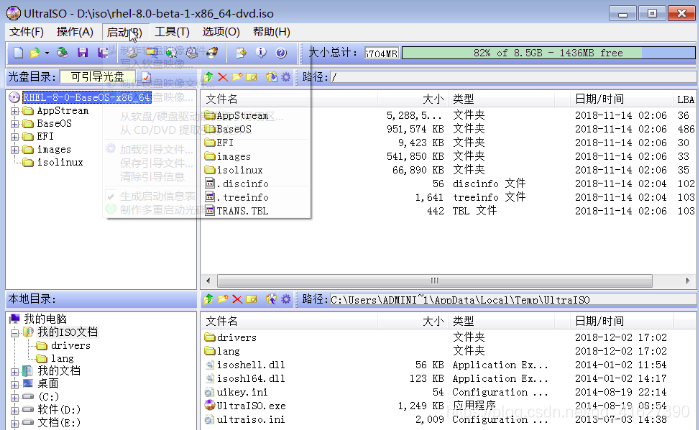Viewport: 699px width, 430px height.
Task: Click the purple Save floppy icon
Action: click(x=83, y=53)
